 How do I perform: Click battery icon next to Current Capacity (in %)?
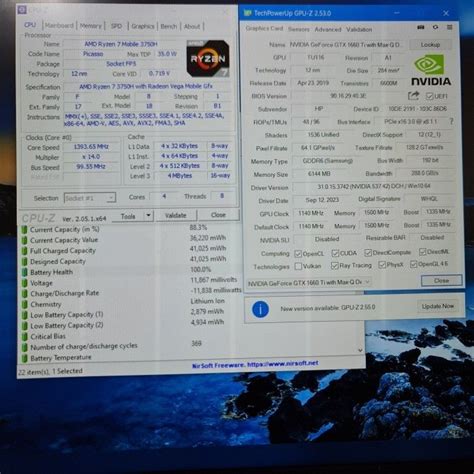click(24, 229)
